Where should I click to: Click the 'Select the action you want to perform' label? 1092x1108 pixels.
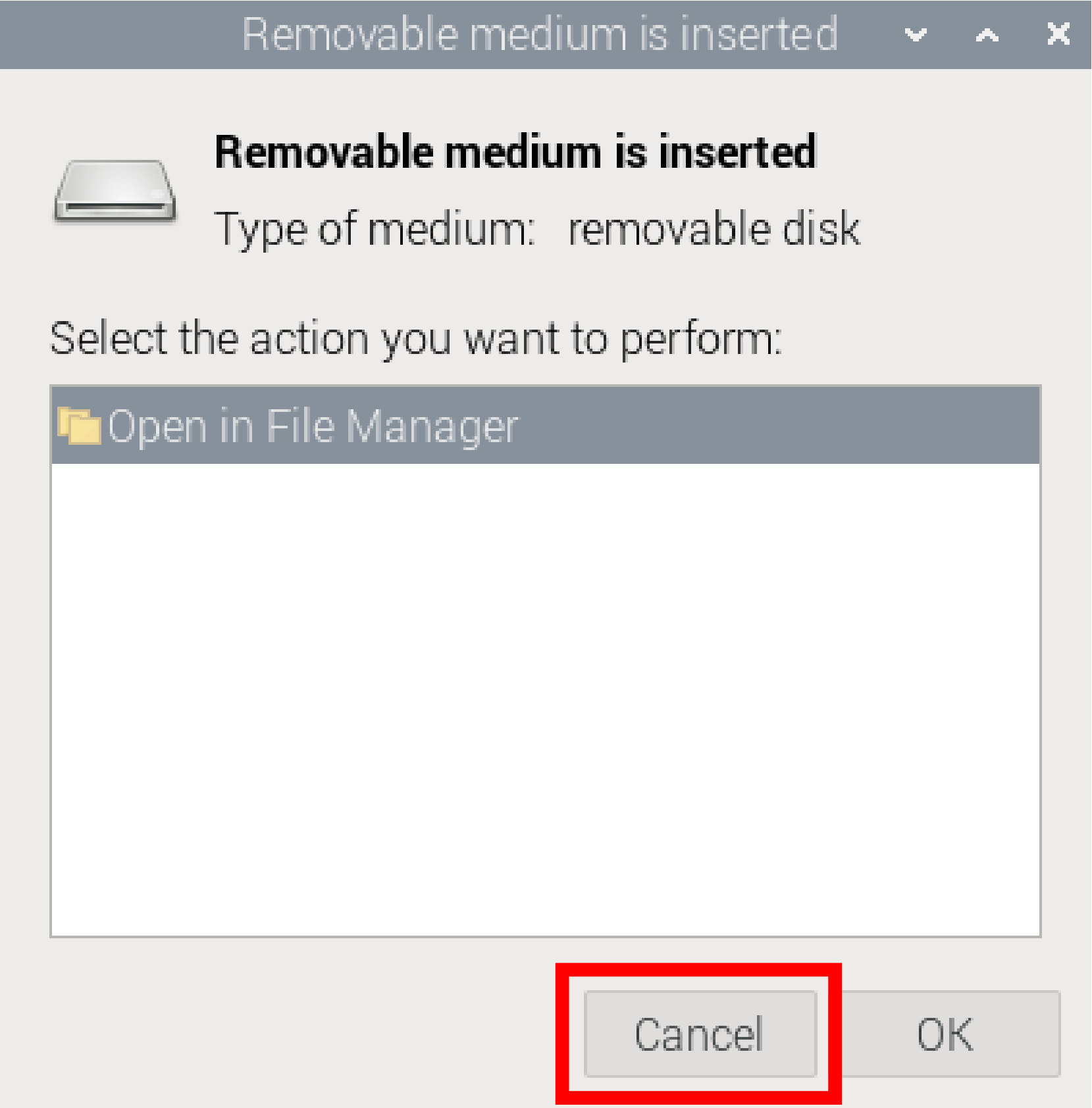(416, 339)
